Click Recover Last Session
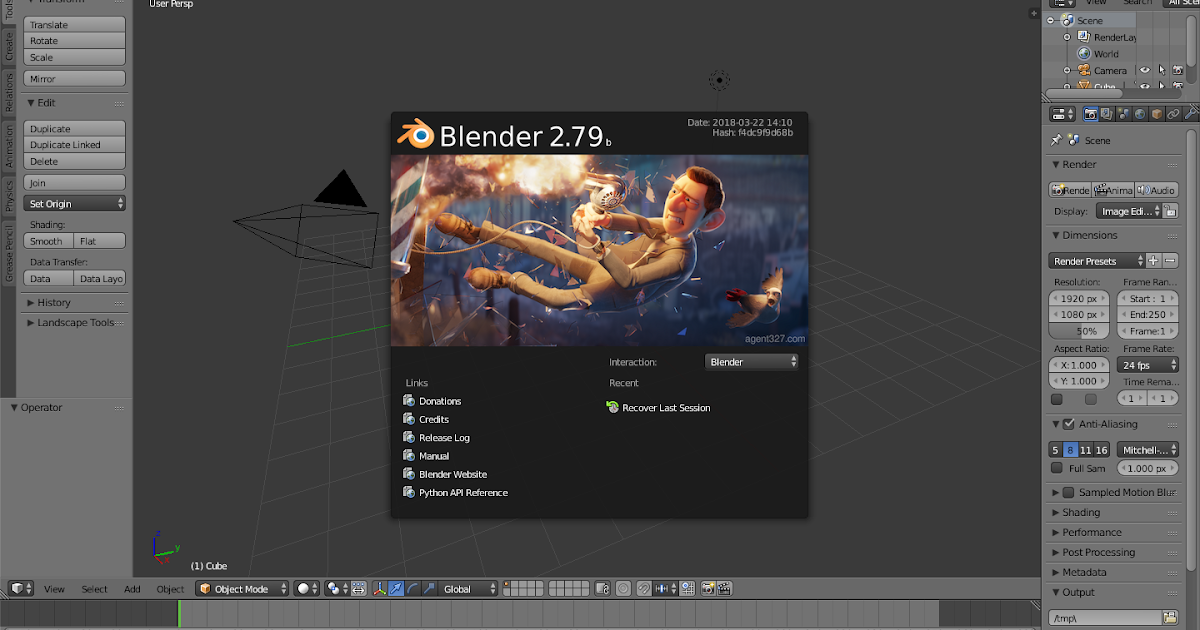The width and height of the screenshot is (1200, 630). [x=658, y=408]
